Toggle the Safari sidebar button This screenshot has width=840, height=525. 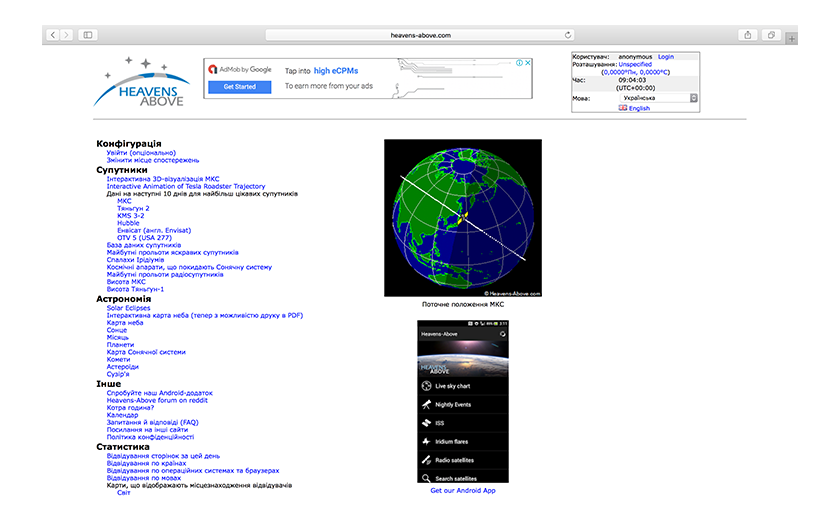[x=88, y=35]
